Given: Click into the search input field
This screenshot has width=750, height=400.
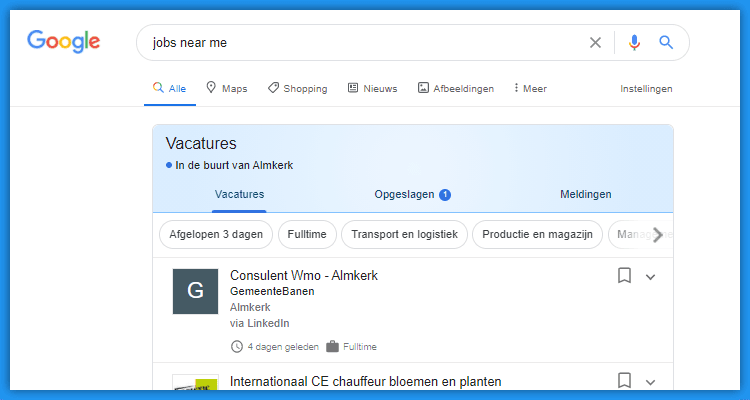Looking at the screenshot, I should (360, 43).
